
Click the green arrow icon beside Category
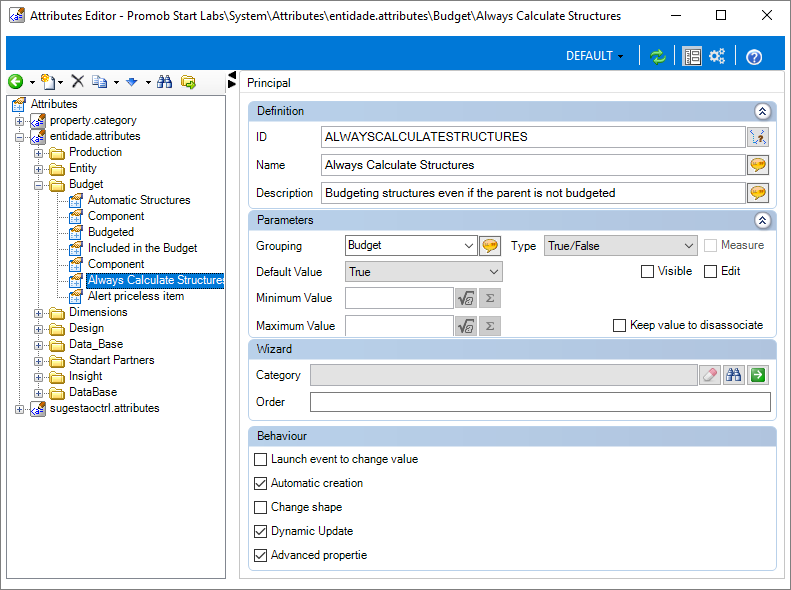click(758, 375)
